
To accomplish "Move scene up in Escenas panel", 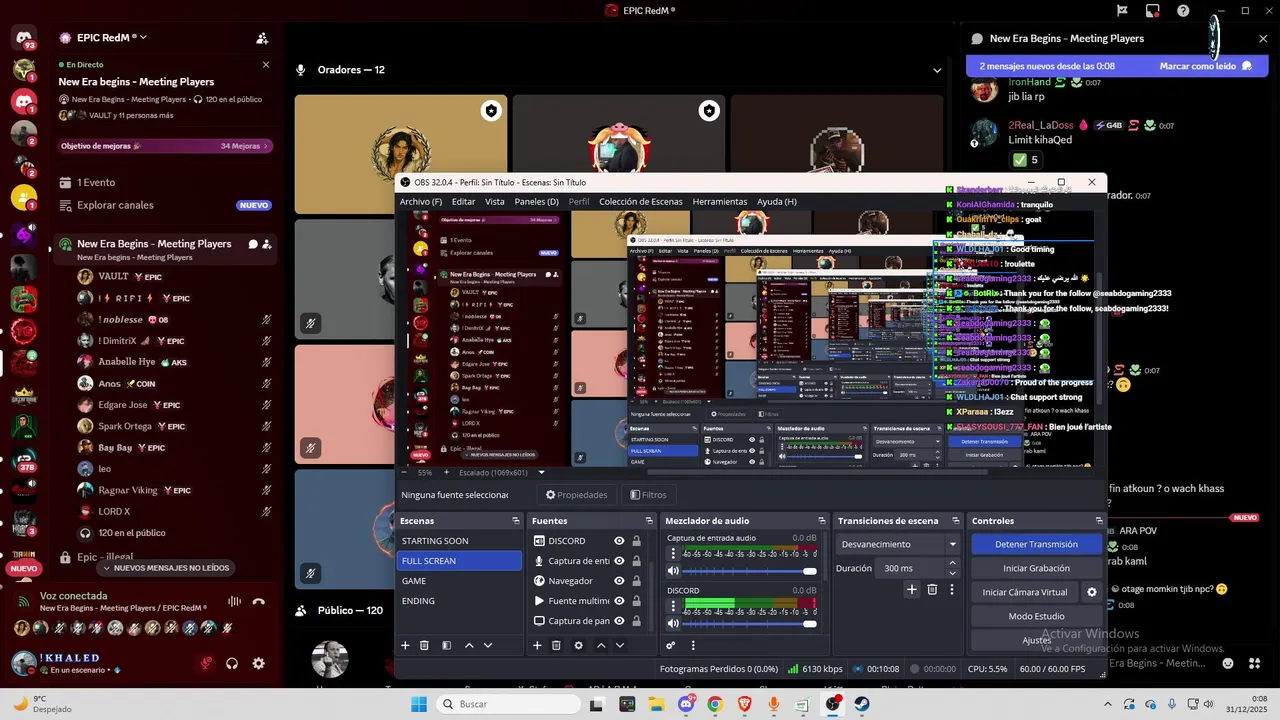I will 469,646.
